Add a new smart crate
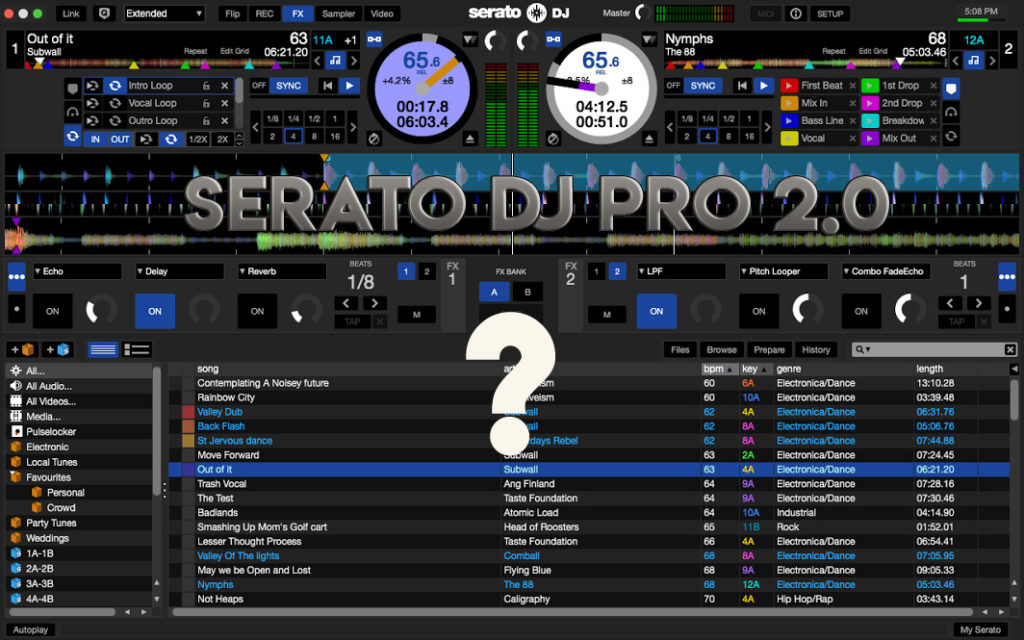This screenshot has width=1024, height=640. 57,350
